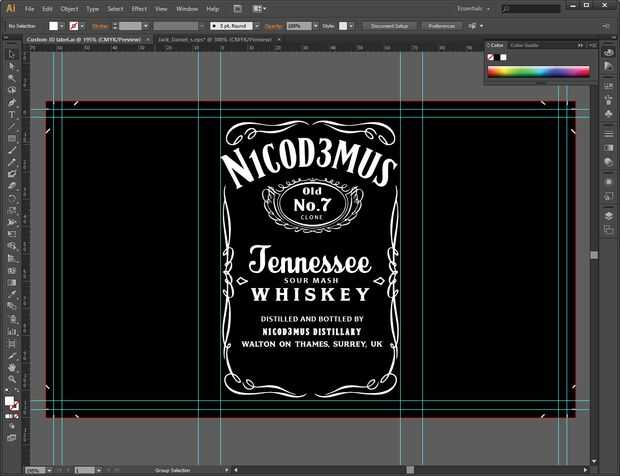Select the Lasso tool
Image resolution: width=620 pixels, height=476 pixels.
pyautogui.click(x=12, y=90)
